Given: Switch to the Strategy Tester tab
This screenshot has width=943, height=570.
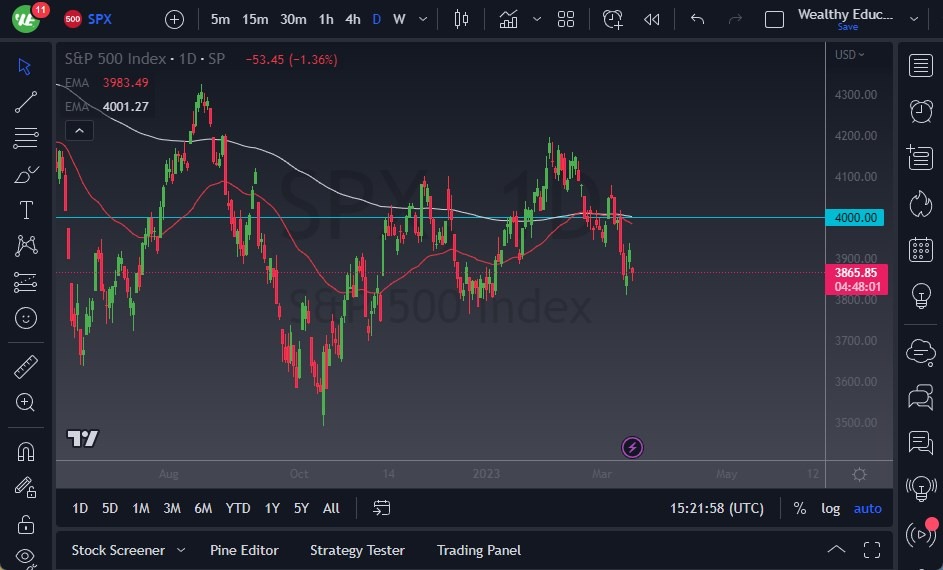Looking at the screenshot, I should click(x=357, y=550).
